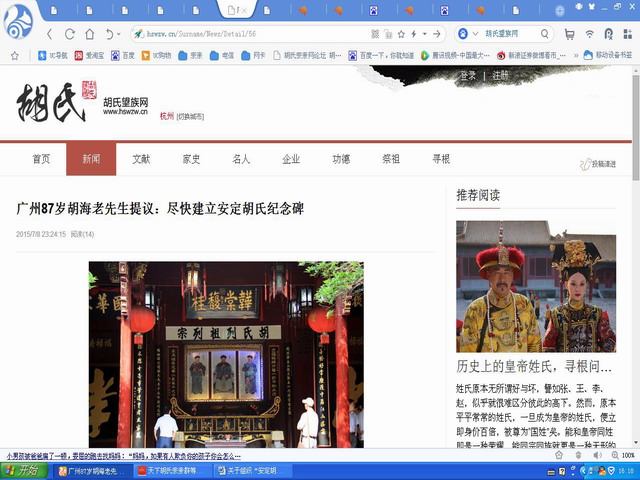Close the active tab with X

[244, 11]
